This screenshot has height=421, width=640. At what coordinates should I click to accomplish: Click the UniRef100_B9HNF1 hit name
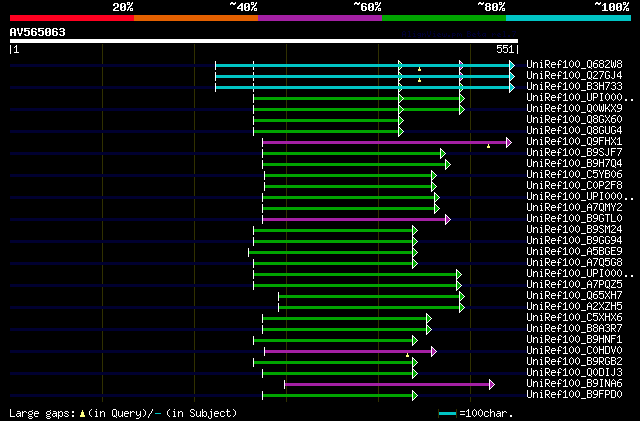click(x=574, y=340)
